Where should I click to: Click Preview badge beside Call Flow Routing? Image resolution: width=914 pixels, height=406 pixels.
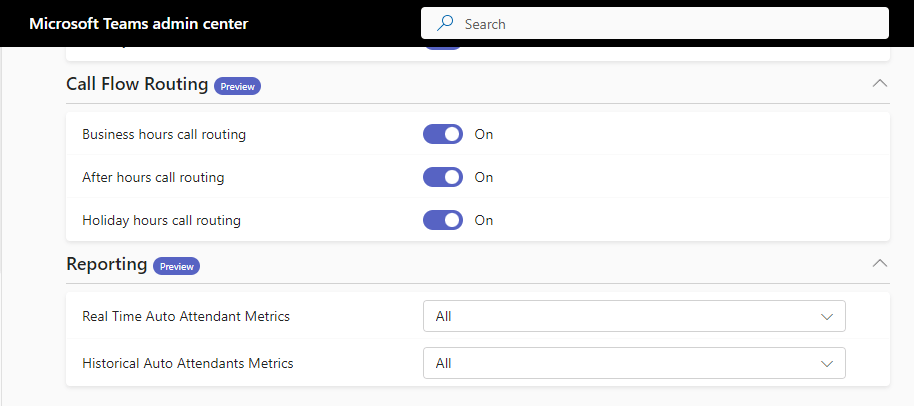click(237, 86)
